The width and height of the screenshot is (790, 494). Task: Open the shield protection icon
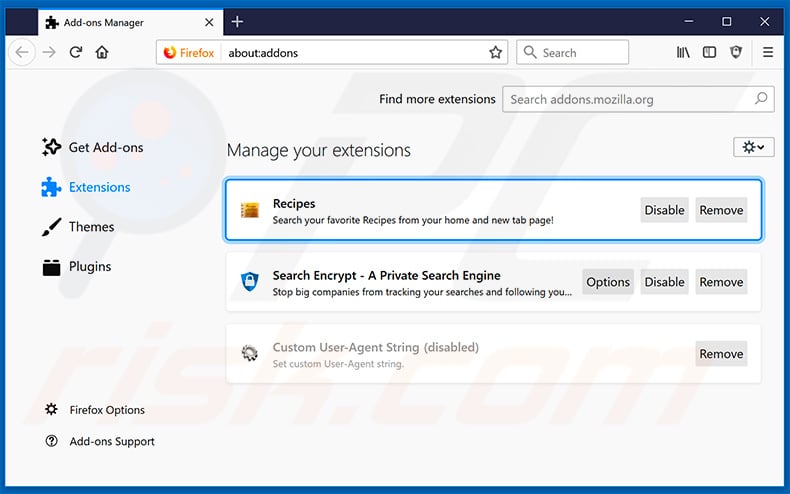point(736,52)
